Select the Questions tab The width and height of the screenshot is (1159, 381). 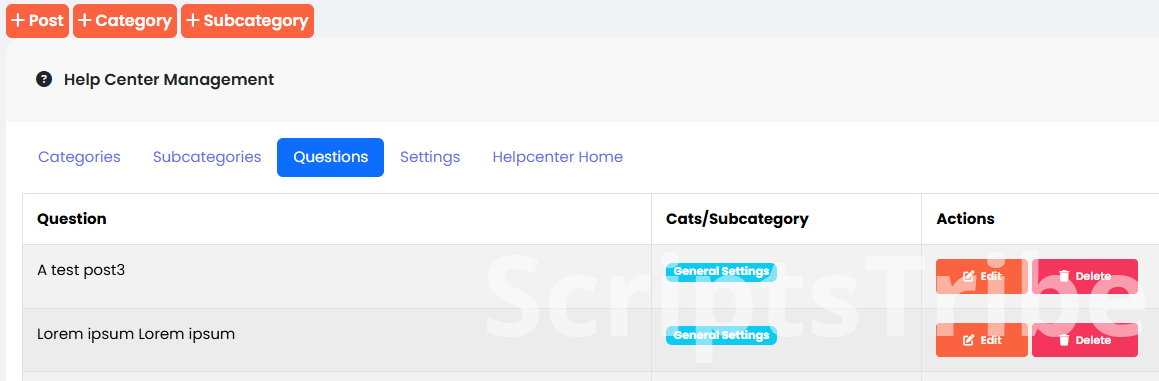coord(330,157)
